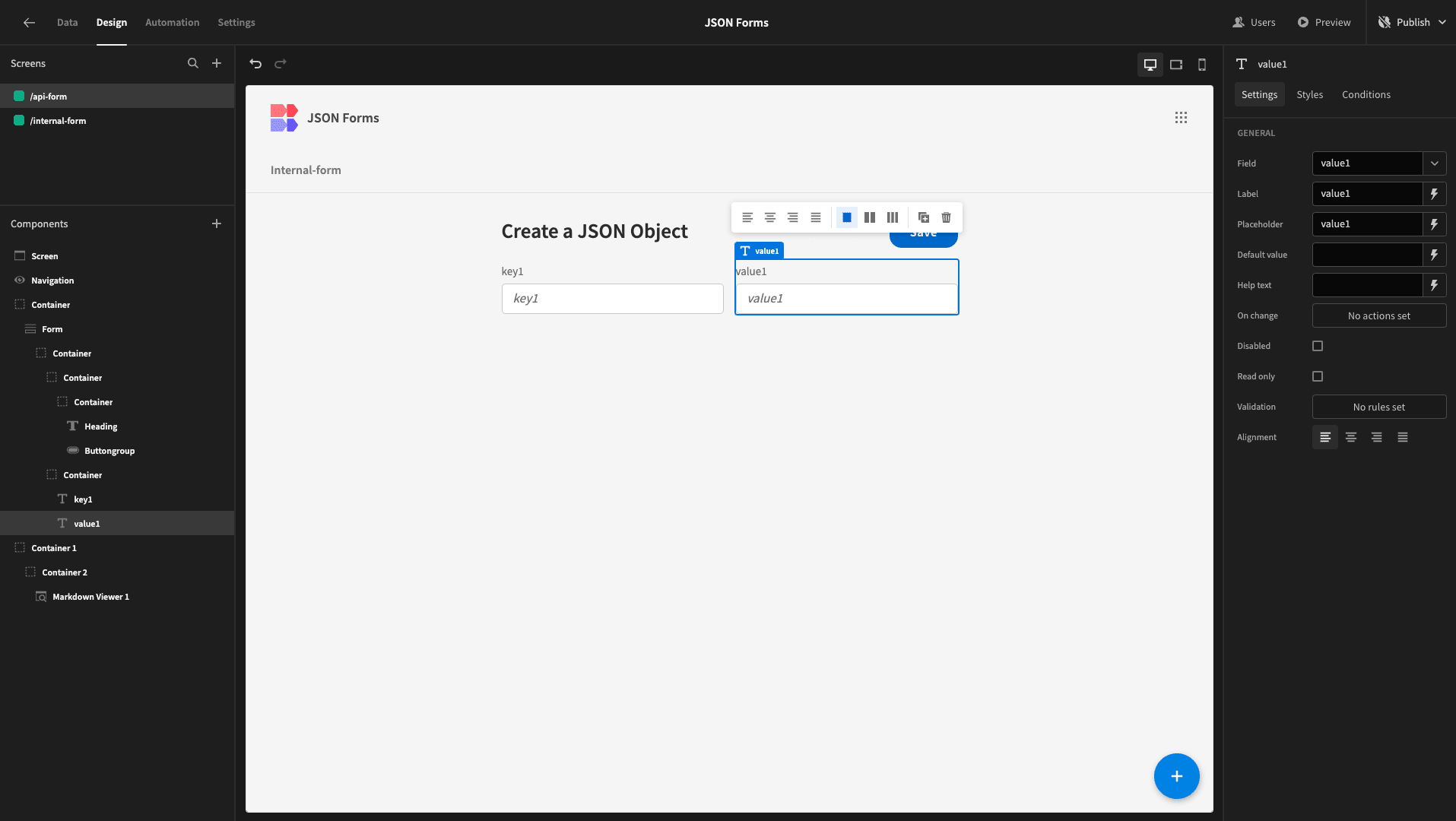Click the Preview button
This screenshot has width=1456, height=821.
1324,22
